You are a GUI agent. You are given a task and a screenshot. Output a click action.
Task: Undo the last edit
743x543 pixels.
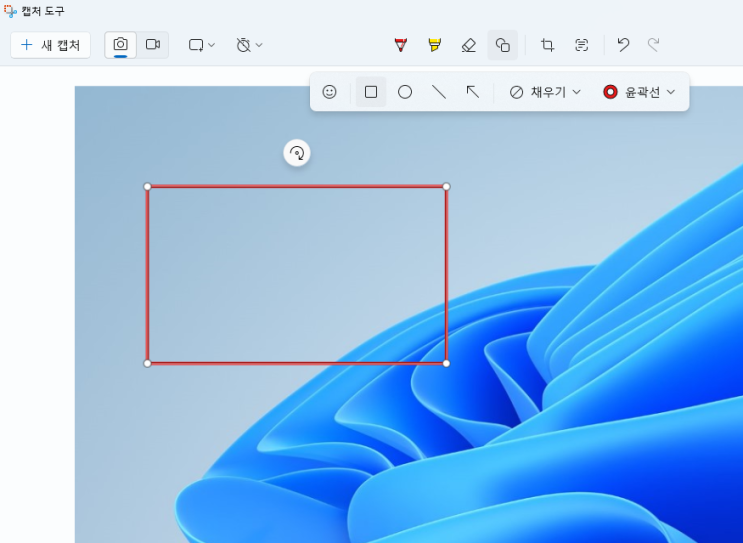pos(623,45)
